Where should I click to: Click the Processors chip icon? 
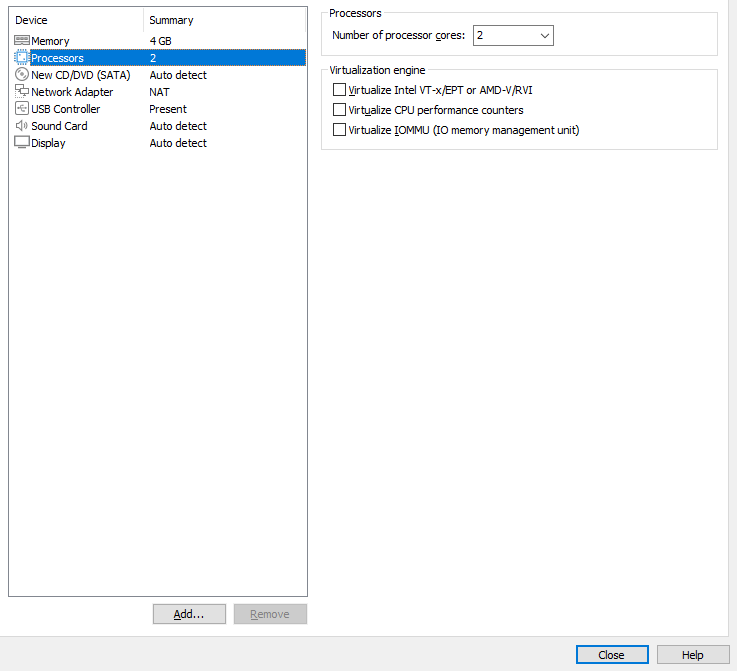[x=22, y=57]
